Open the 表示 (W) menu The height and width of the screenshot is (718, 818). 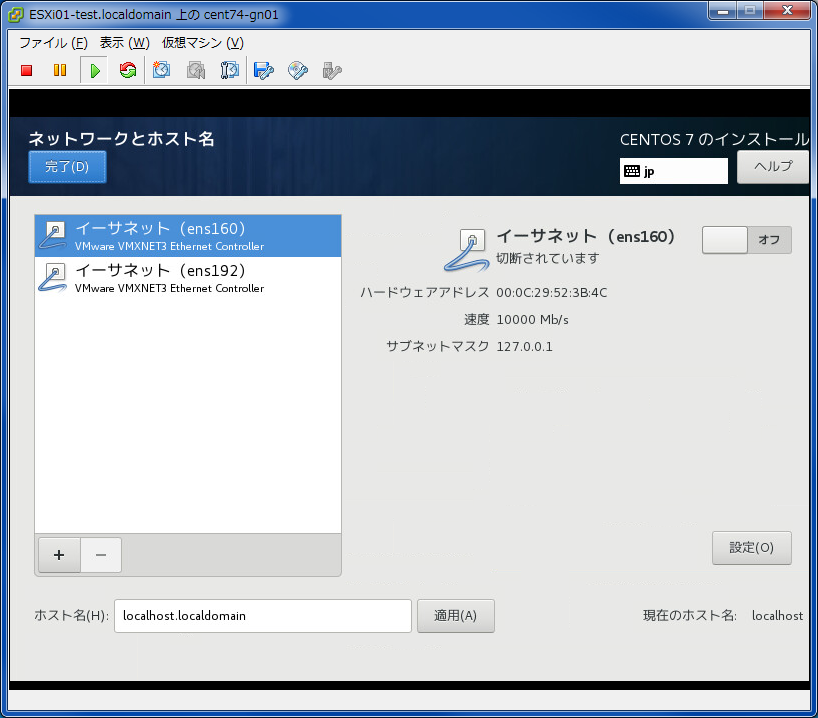[x=125, y=43]
